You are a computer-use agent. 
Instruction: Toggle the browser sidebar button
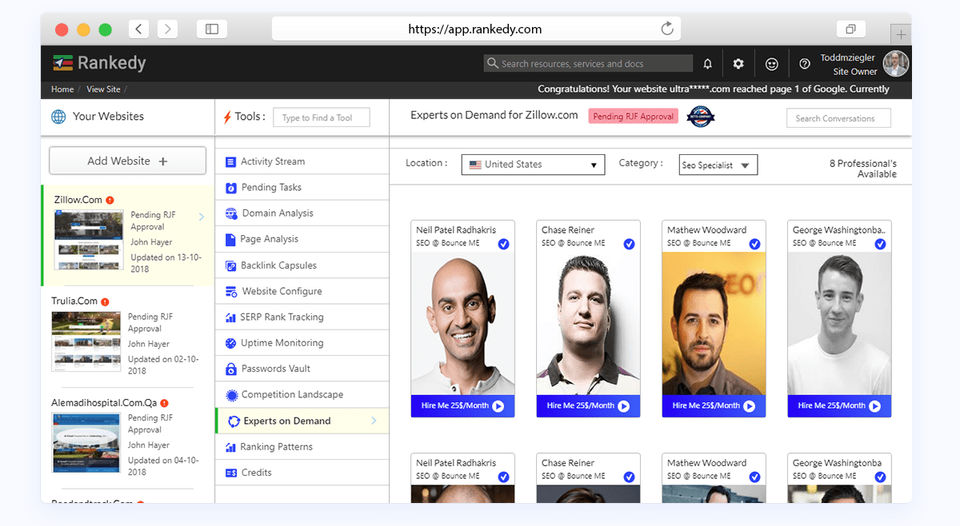(x=212, y=29)
